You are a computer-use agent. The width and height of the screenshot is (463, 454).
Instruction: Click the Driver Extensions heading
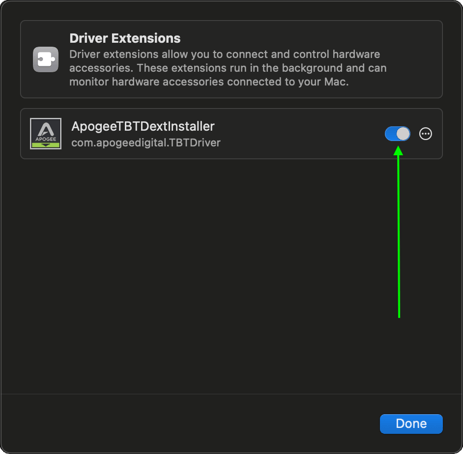pos(125,38)
